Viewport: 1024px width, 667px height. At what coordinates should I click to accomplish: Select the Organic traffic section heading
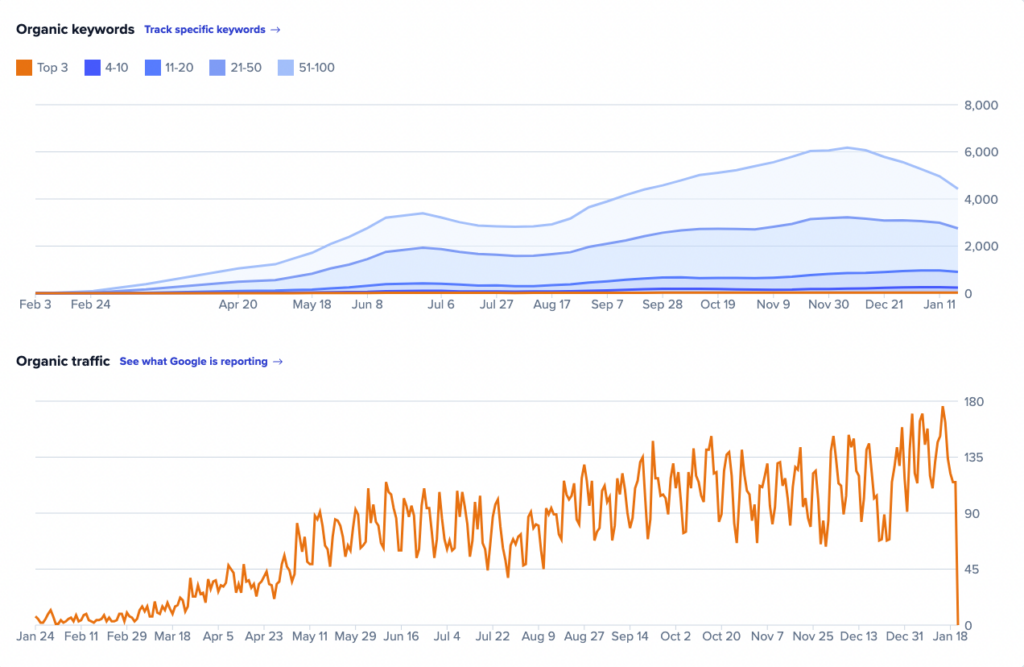(62, 361)
